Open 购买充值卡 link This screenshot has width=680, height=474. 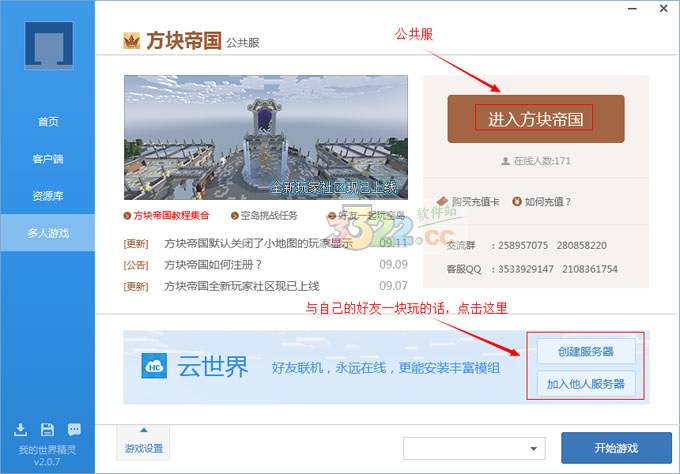tap(475, 202)
